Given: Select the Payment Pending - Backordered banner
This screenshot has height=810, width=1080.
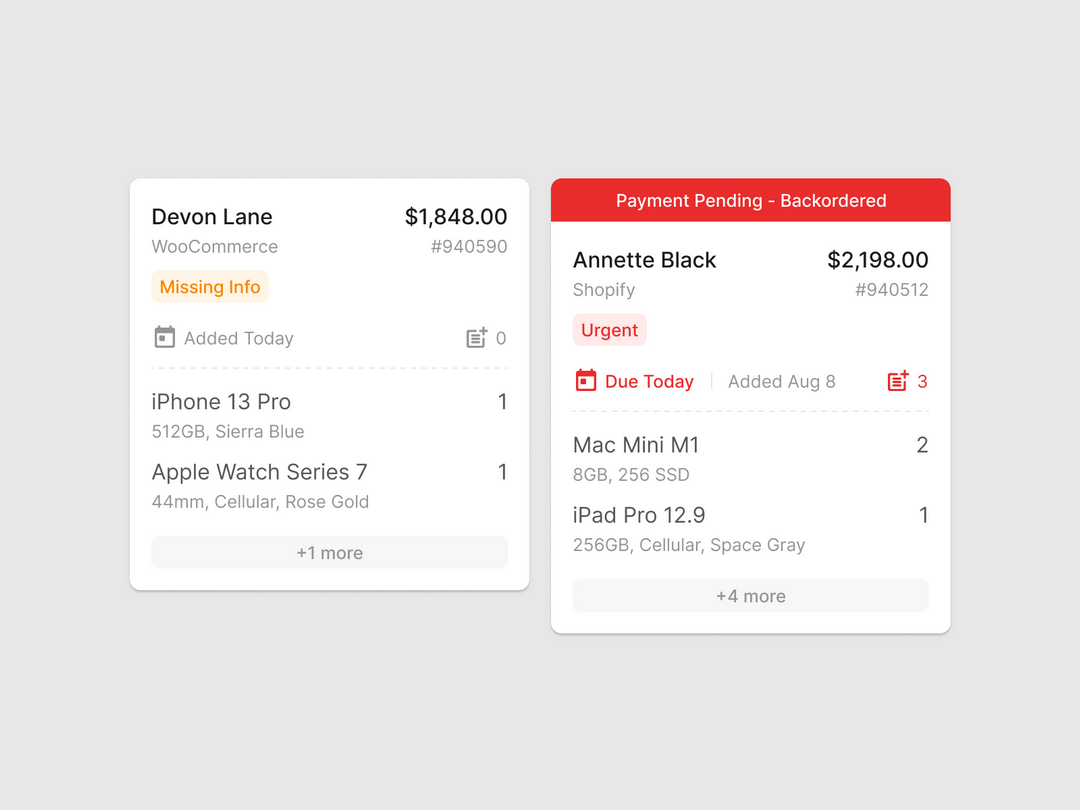Looking at the screenshot, I should (x=750, y=200).
